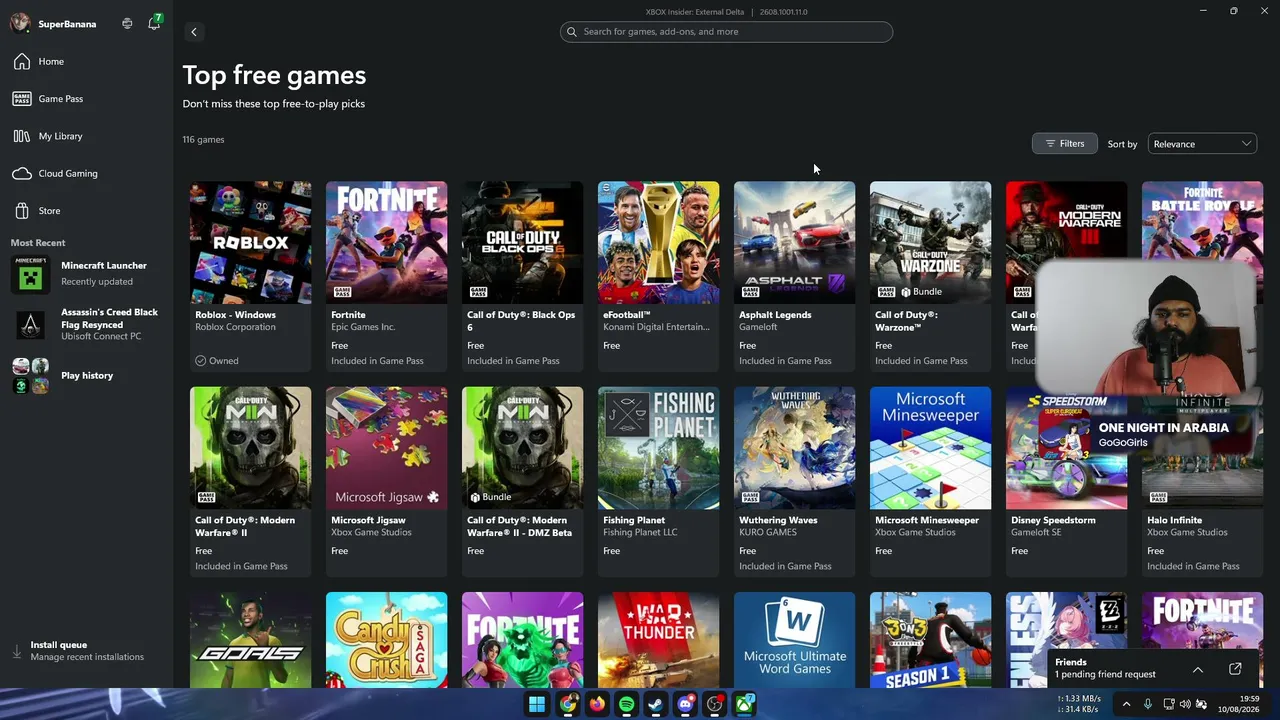Screen dimensions: 1280x720
Task: Open the volume tray icon
Action: 1185,704
